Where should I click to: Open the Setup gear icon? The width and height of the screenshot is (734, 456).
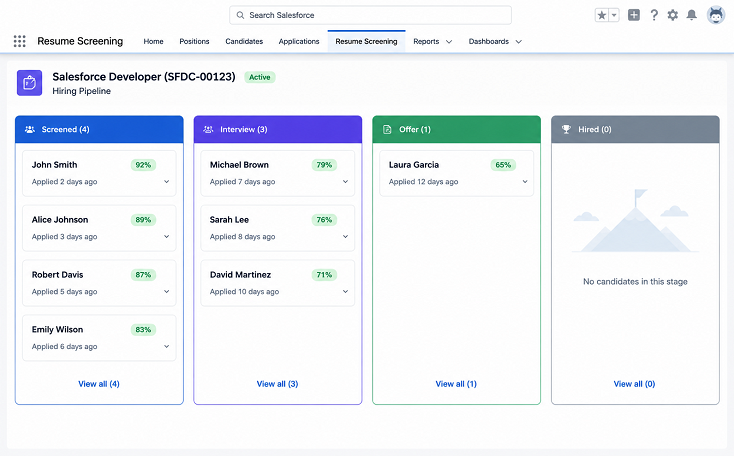click(x=673, y=15)
